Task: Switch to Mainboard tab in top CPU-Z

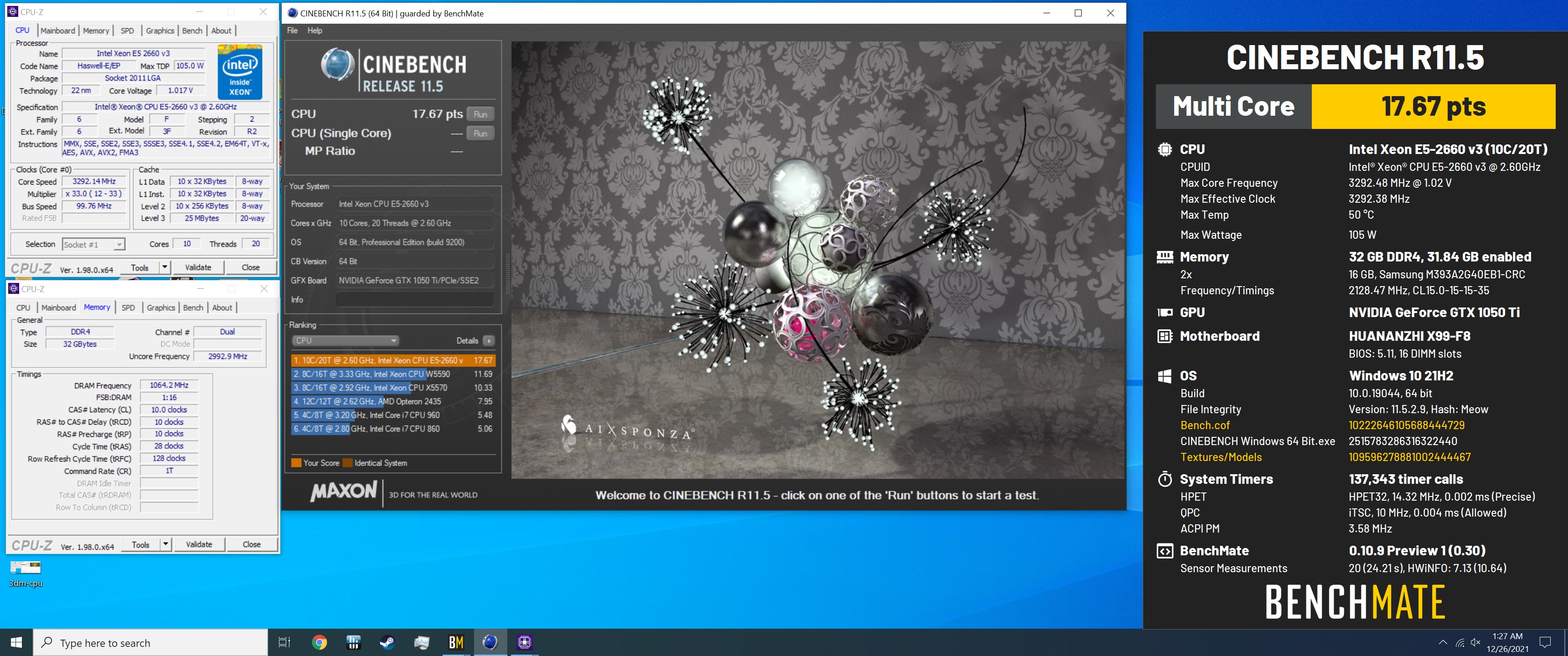Action: [x=58, y=31]
